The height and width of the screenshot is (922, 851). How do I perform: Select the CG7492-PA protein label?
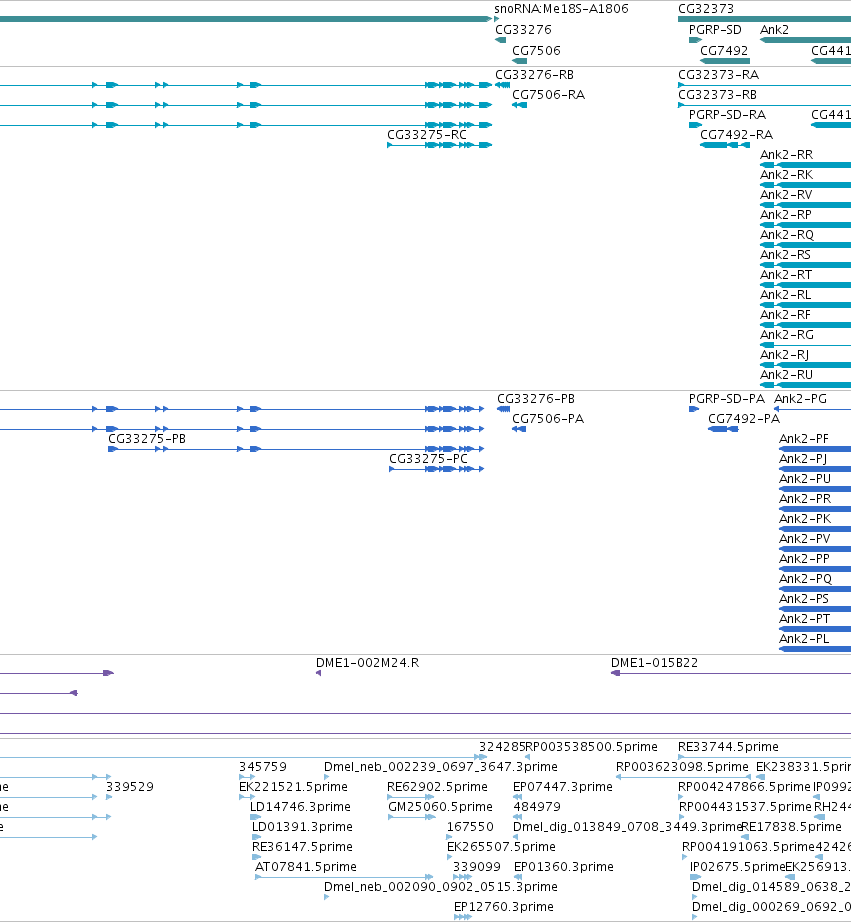tap(743, 419)
